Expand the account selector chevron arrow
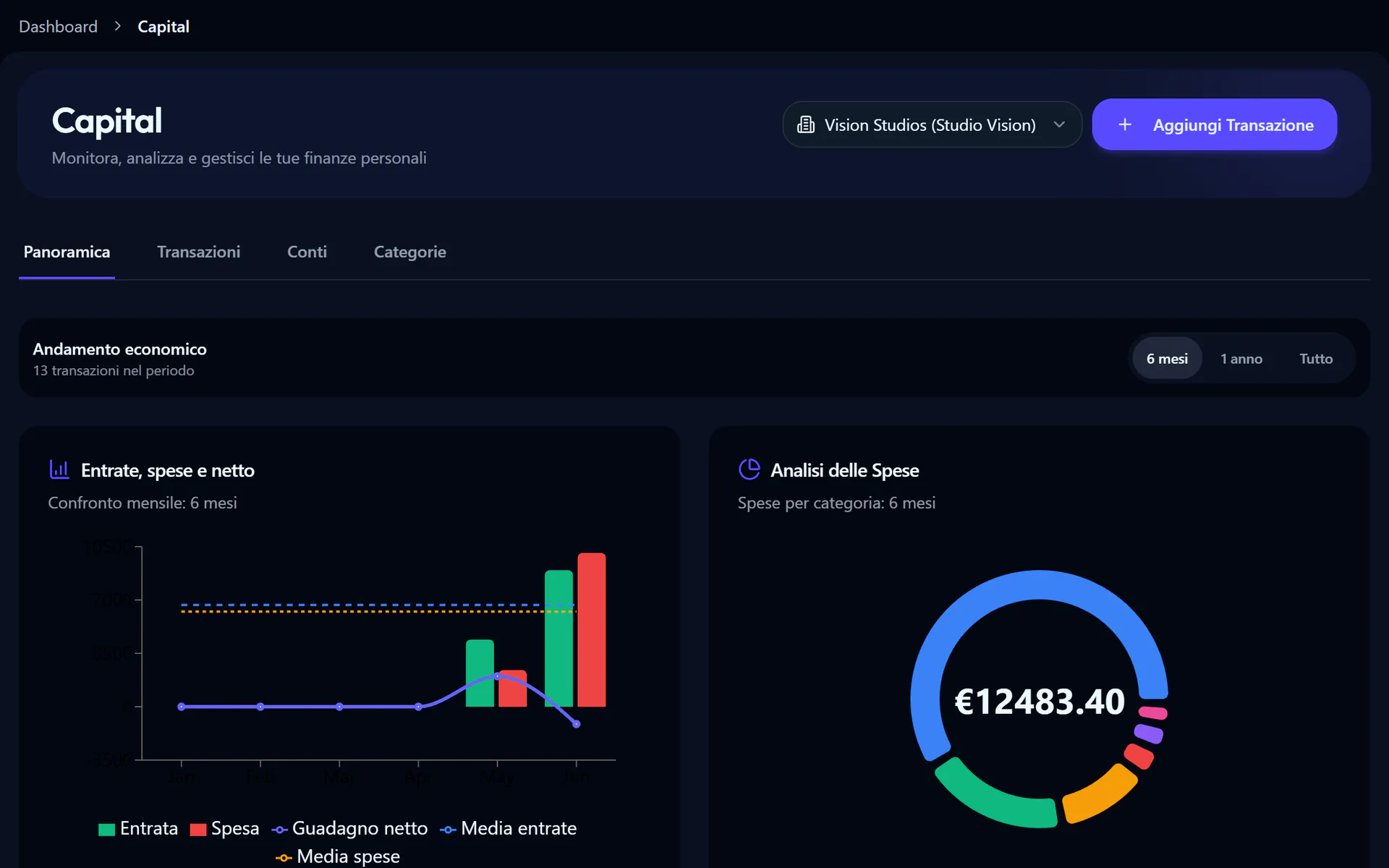This screenshot has width=1389, height=868. pyautogui.click(x=1059, y=124)
